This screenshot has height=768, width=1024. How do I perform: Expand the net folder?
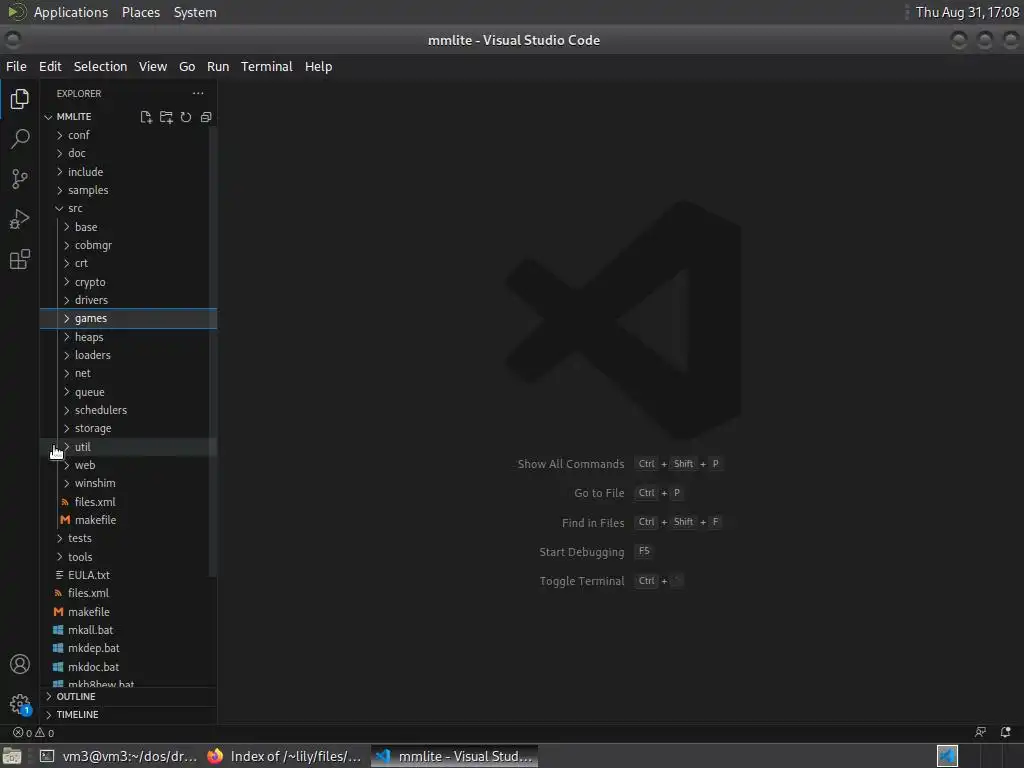pos(128,373)
